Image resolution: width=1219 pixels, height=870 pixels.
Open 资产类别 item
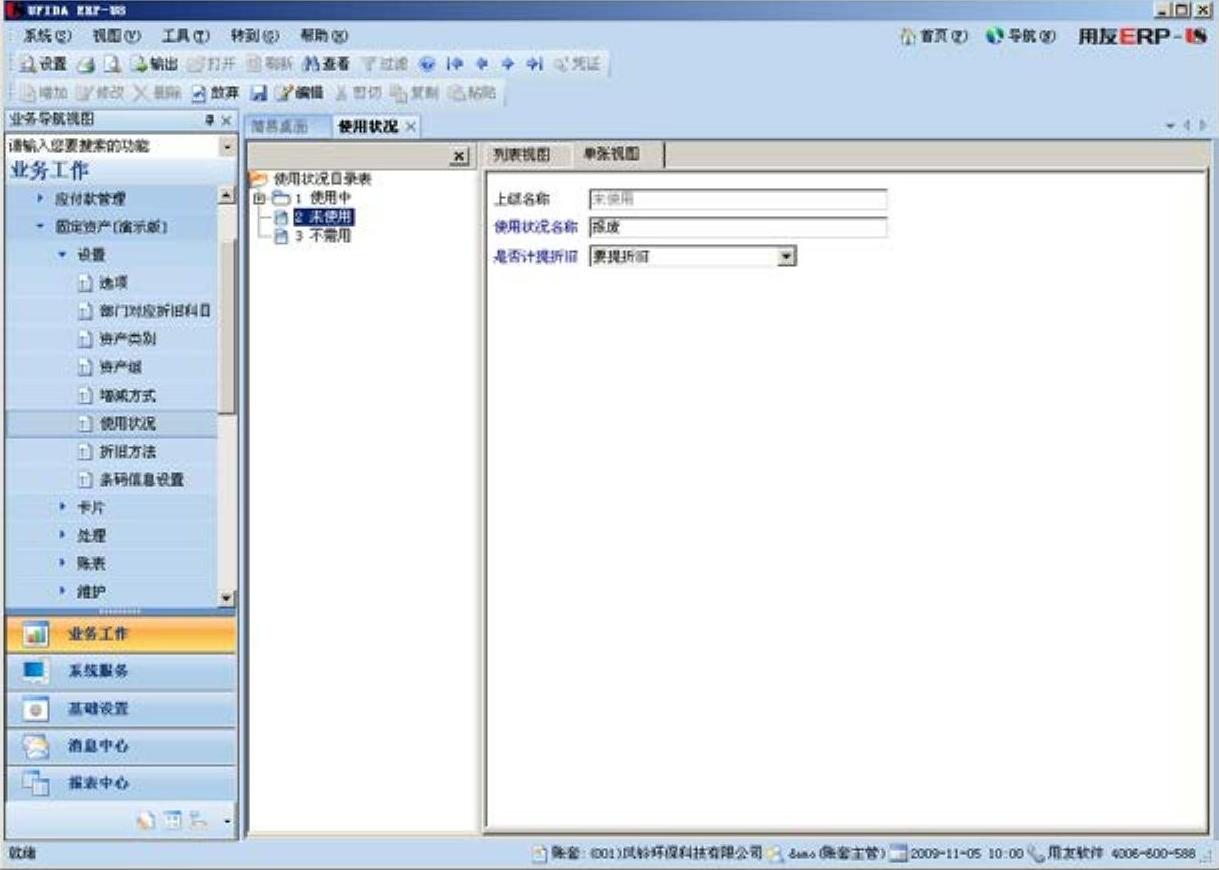point(128,339)
